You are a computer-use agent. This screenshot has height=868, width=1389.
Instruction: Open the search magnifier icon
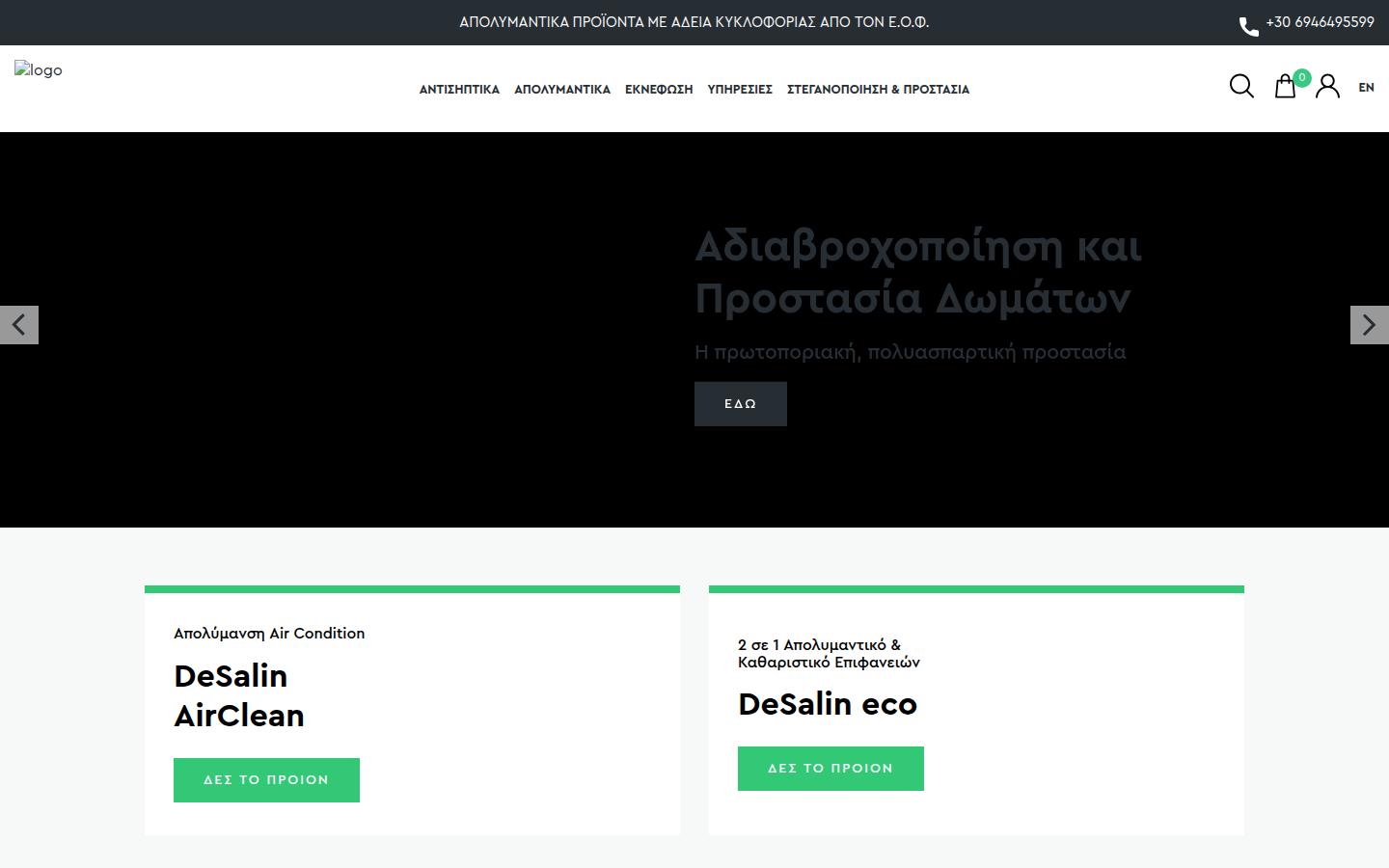pyautogui.click(x=1241, y=86)
